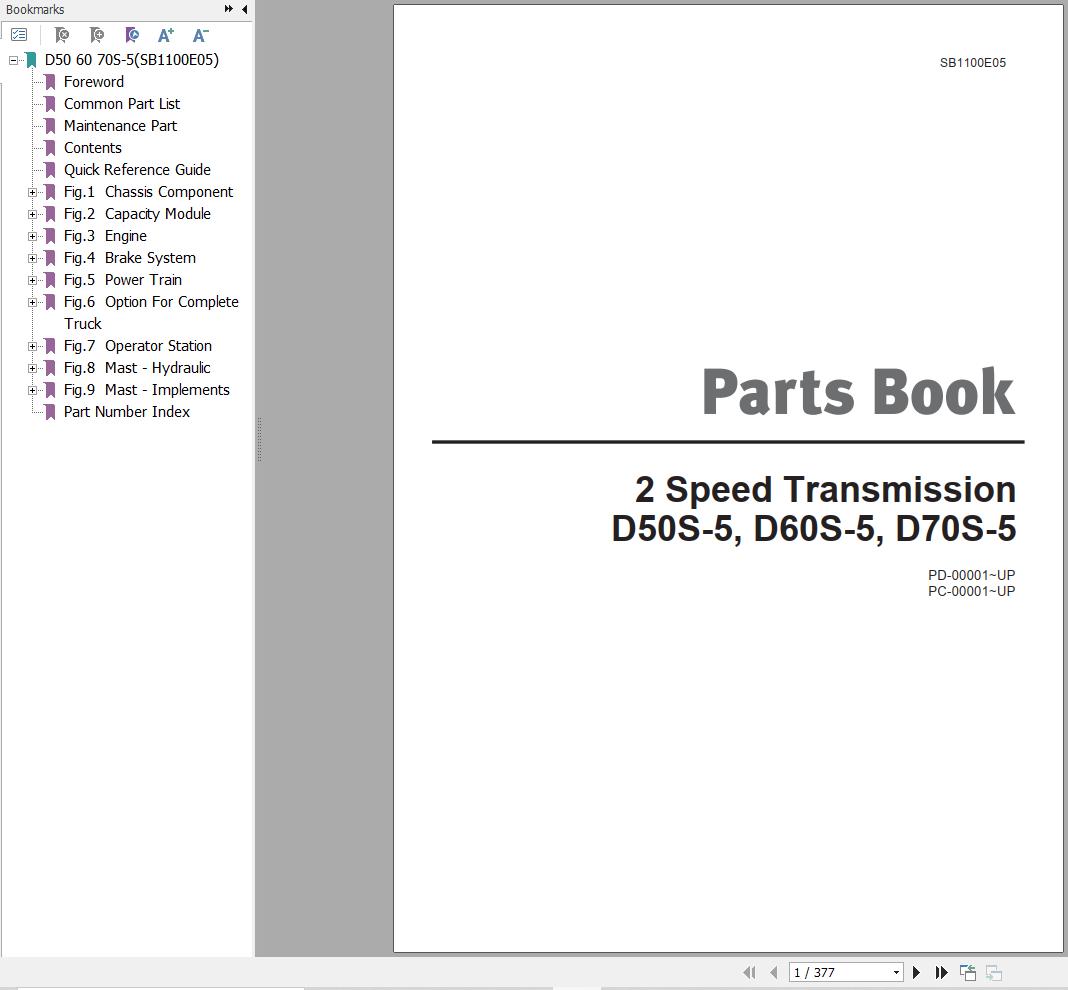Expand Fig.1 Chassis Component
This screenshot has width=1068, height=990.
click(32, 192)
